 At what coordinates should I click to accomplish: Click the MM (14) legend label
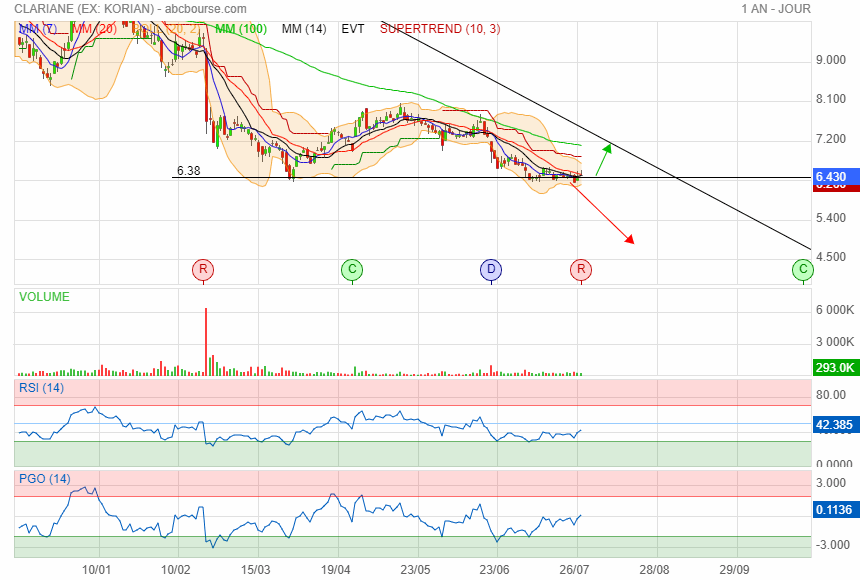(x=304, y=29)
